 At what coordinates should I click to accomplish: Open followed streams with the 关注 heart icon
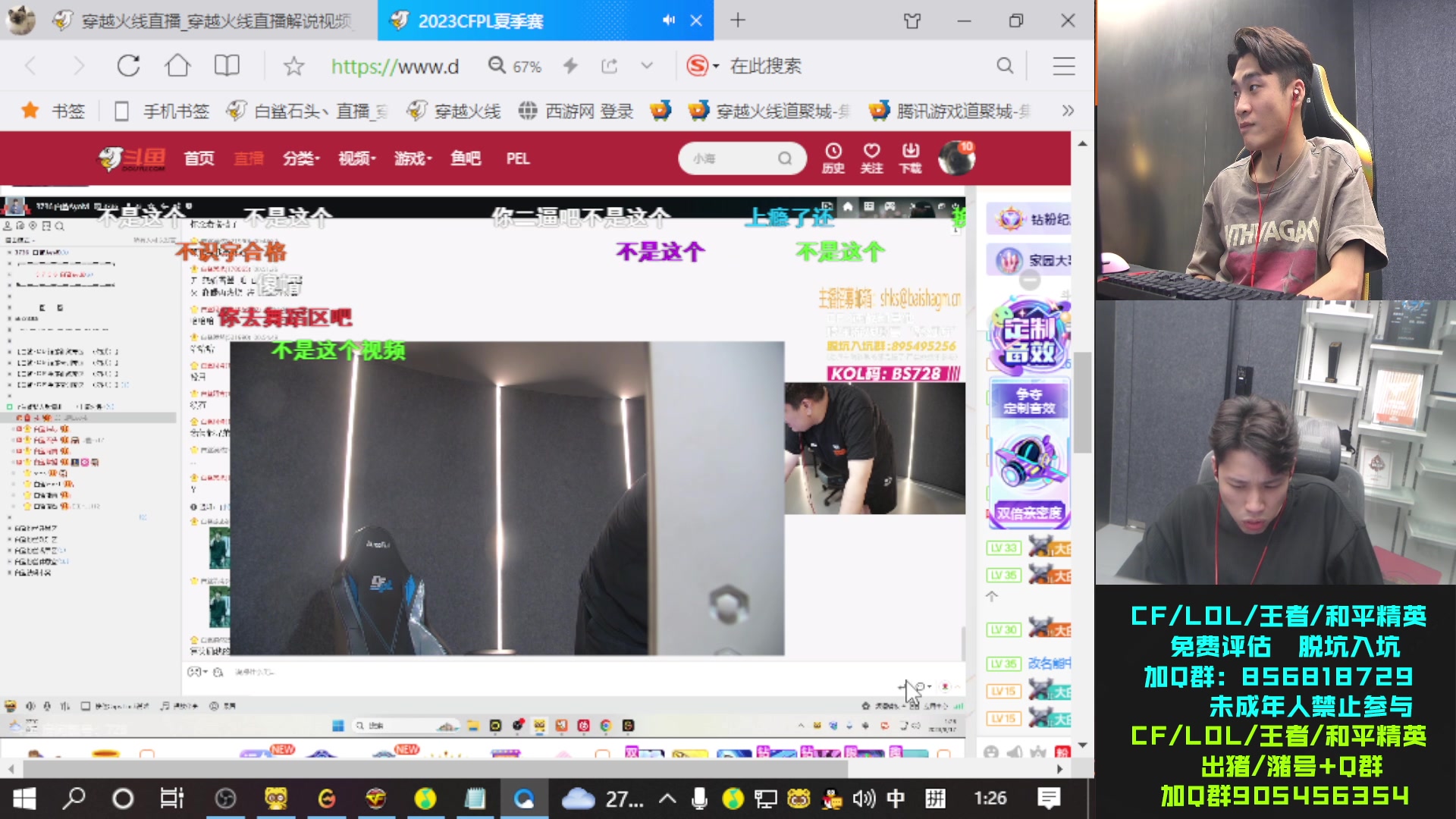pyautogui.click(x=871, y=158)
